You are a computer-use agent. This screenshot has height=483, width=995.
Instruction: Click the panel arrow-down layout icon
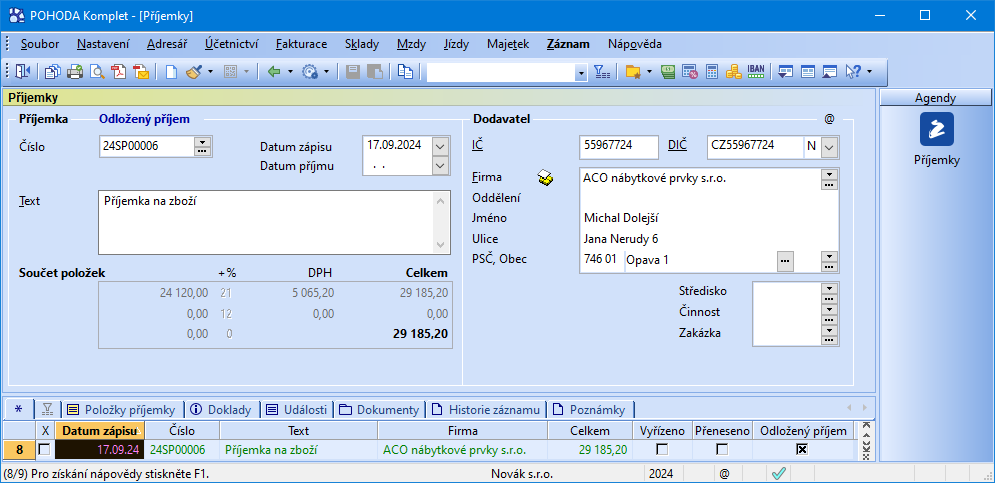pyautogui.click(x=786, y=72)
